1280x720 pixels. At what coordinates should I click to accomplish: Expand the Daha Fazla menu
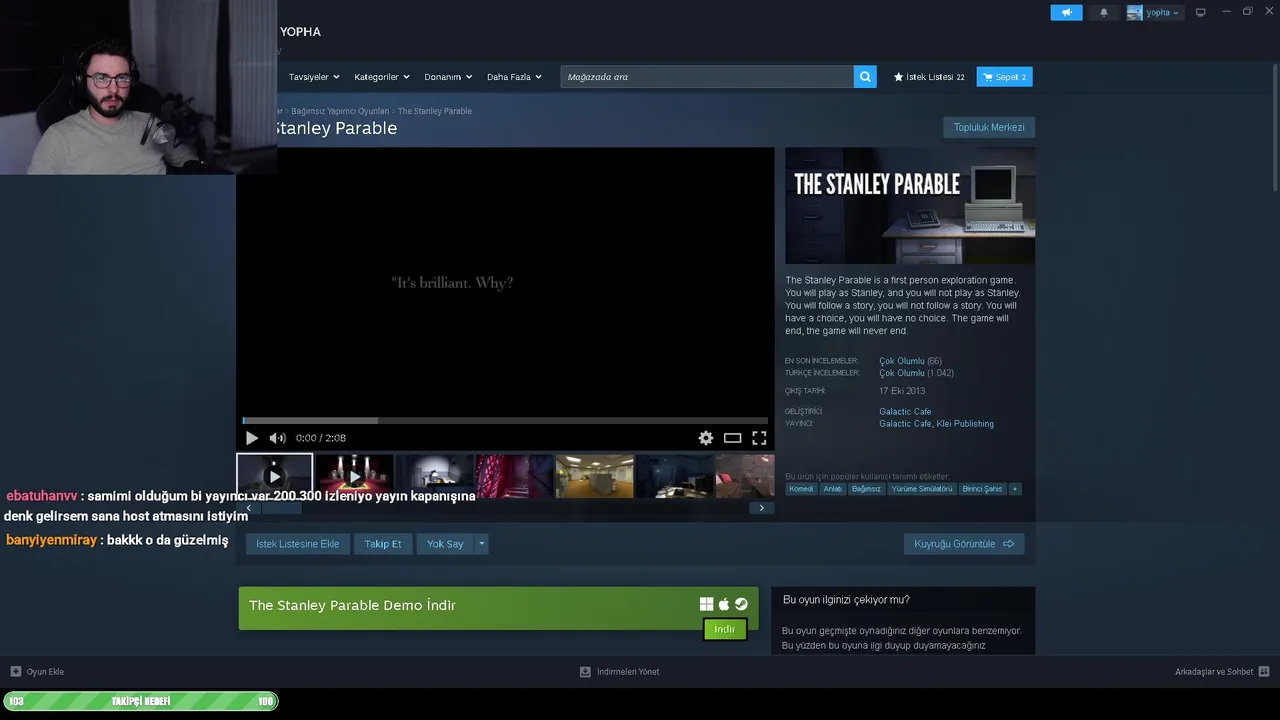(x=514, y=77)
